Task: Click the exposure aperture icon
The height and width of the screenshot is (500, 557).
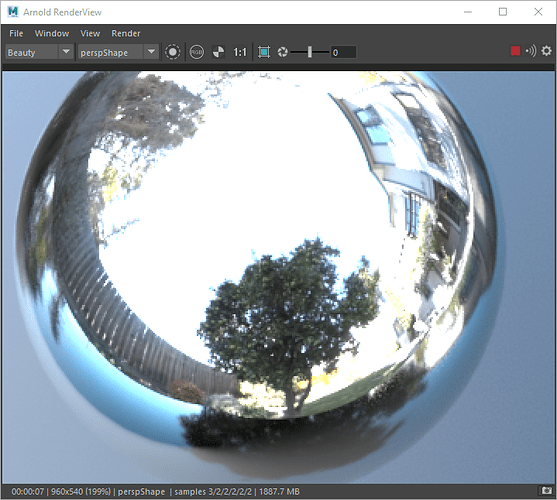Action: click(282, 52)
